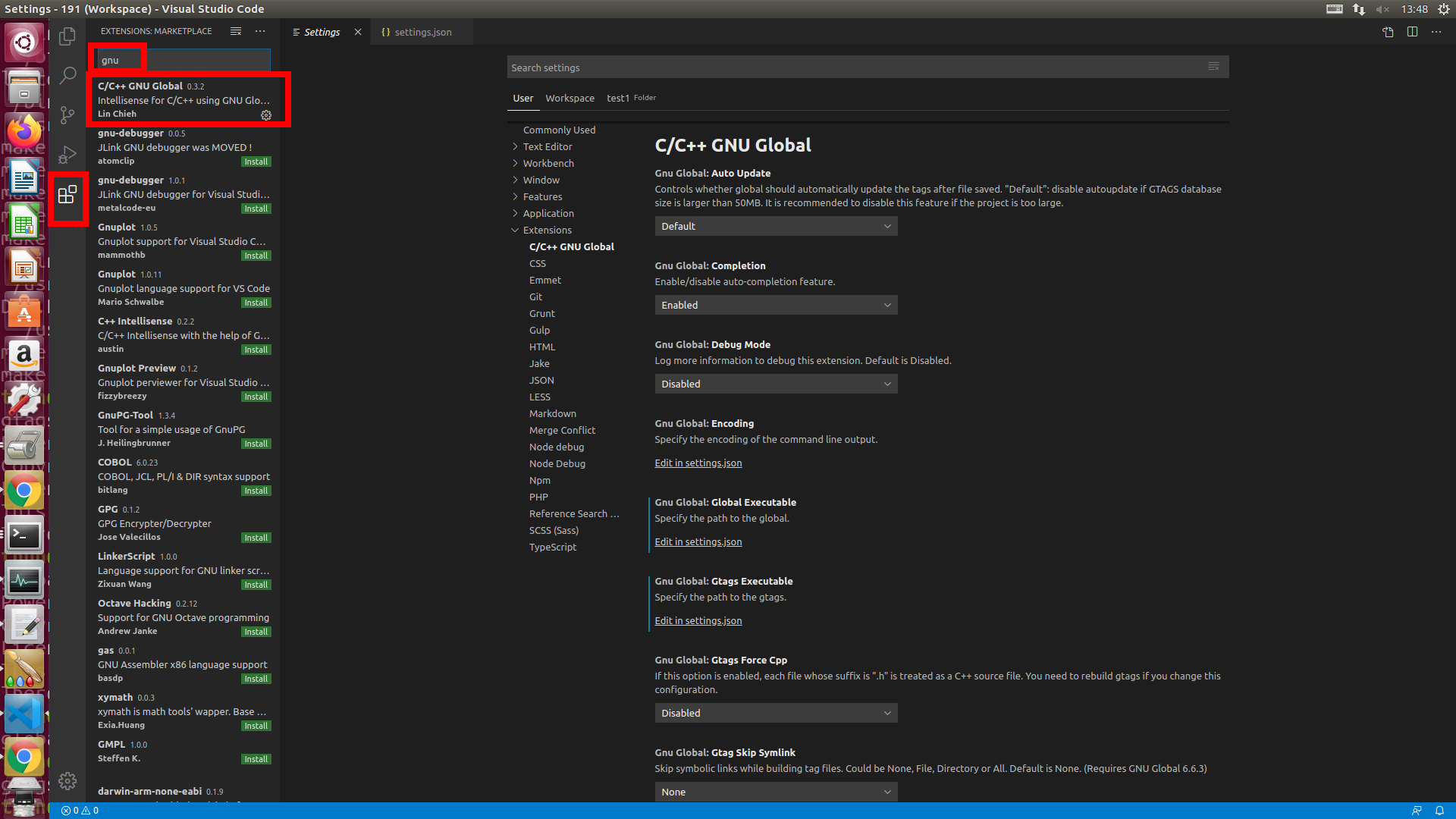Open LibreOffice Calc from the dock
Image resolution: width=1456 pixels, height=819 pixels.
(24, 222)
